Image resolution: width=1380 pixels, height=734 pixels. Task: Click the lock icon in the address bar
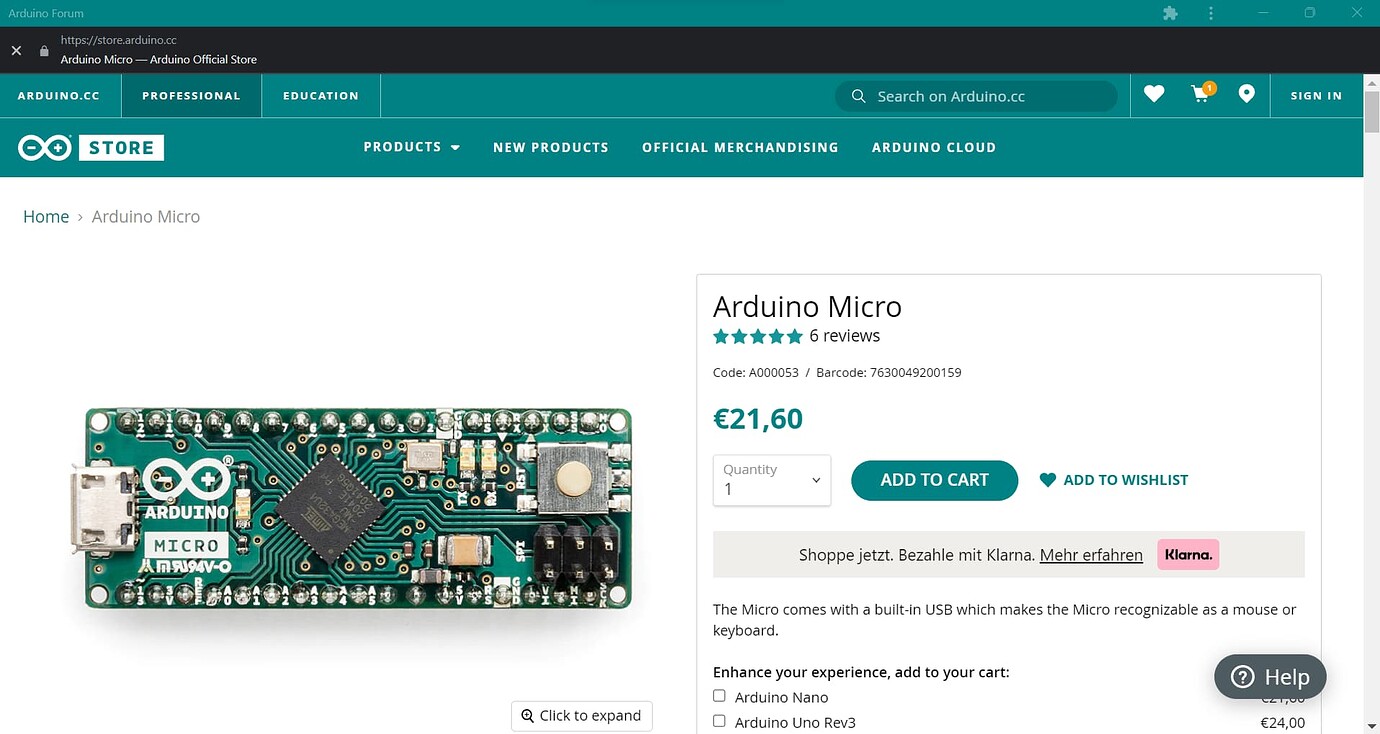pos(42,49)
